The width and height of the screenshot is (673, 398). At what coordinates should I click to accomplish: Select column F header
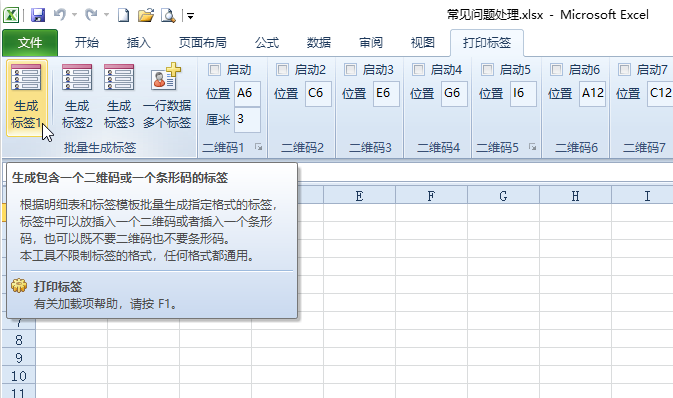431,196
